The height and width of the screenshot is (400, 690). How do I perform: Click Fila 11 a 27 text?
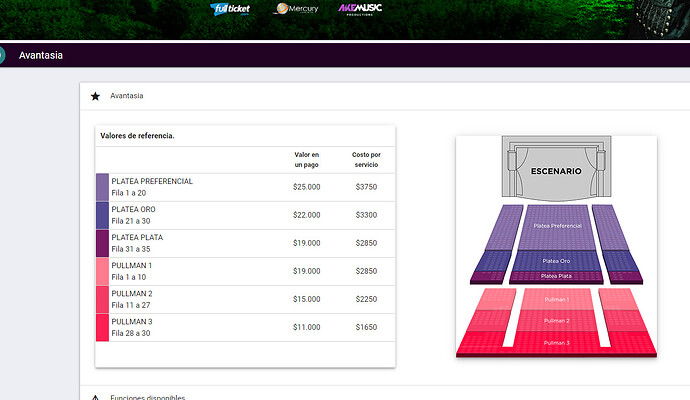131,305
